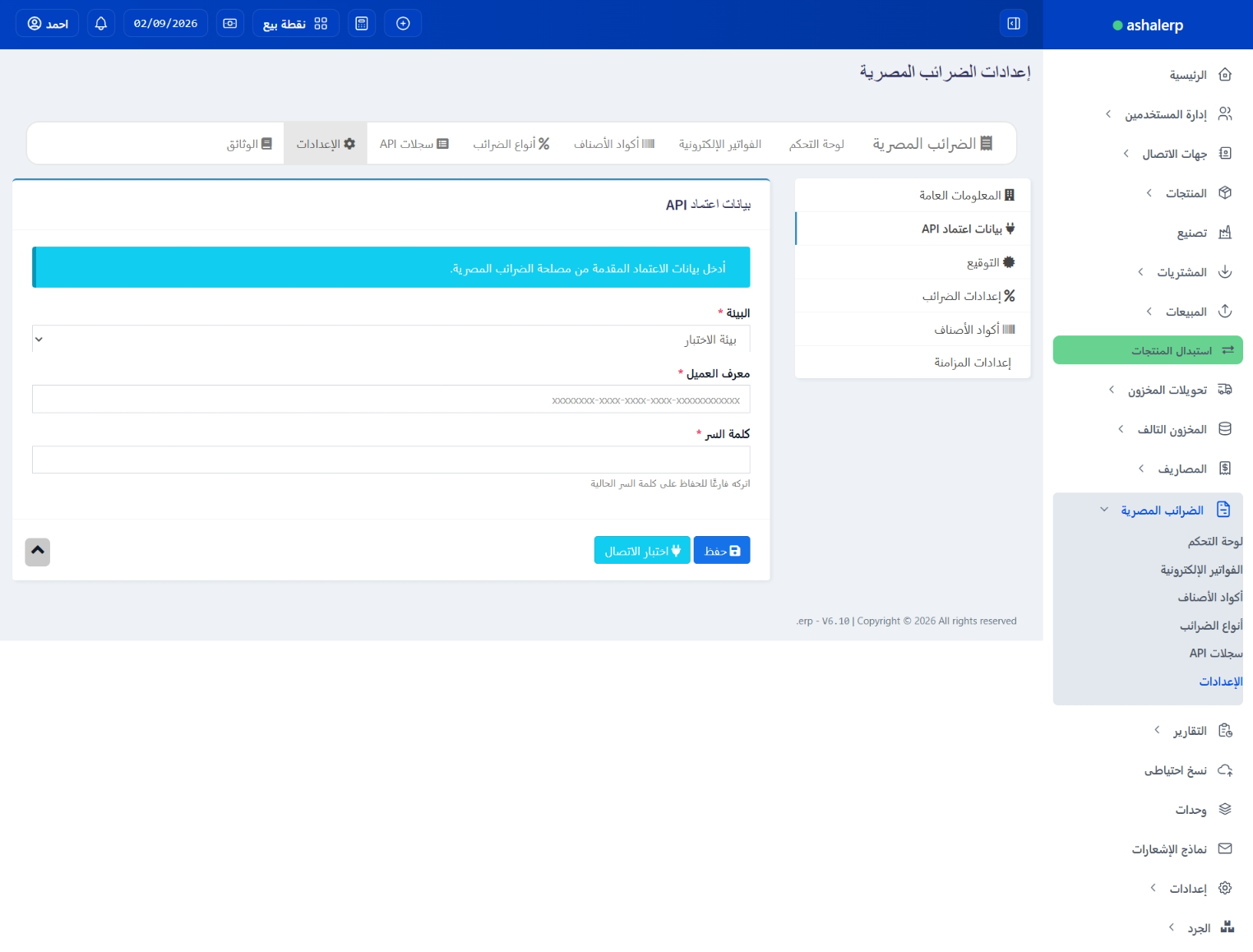Screen dimensions: 1253x952
Task: Click the client ID input field
Action: (x=391, y=400)
